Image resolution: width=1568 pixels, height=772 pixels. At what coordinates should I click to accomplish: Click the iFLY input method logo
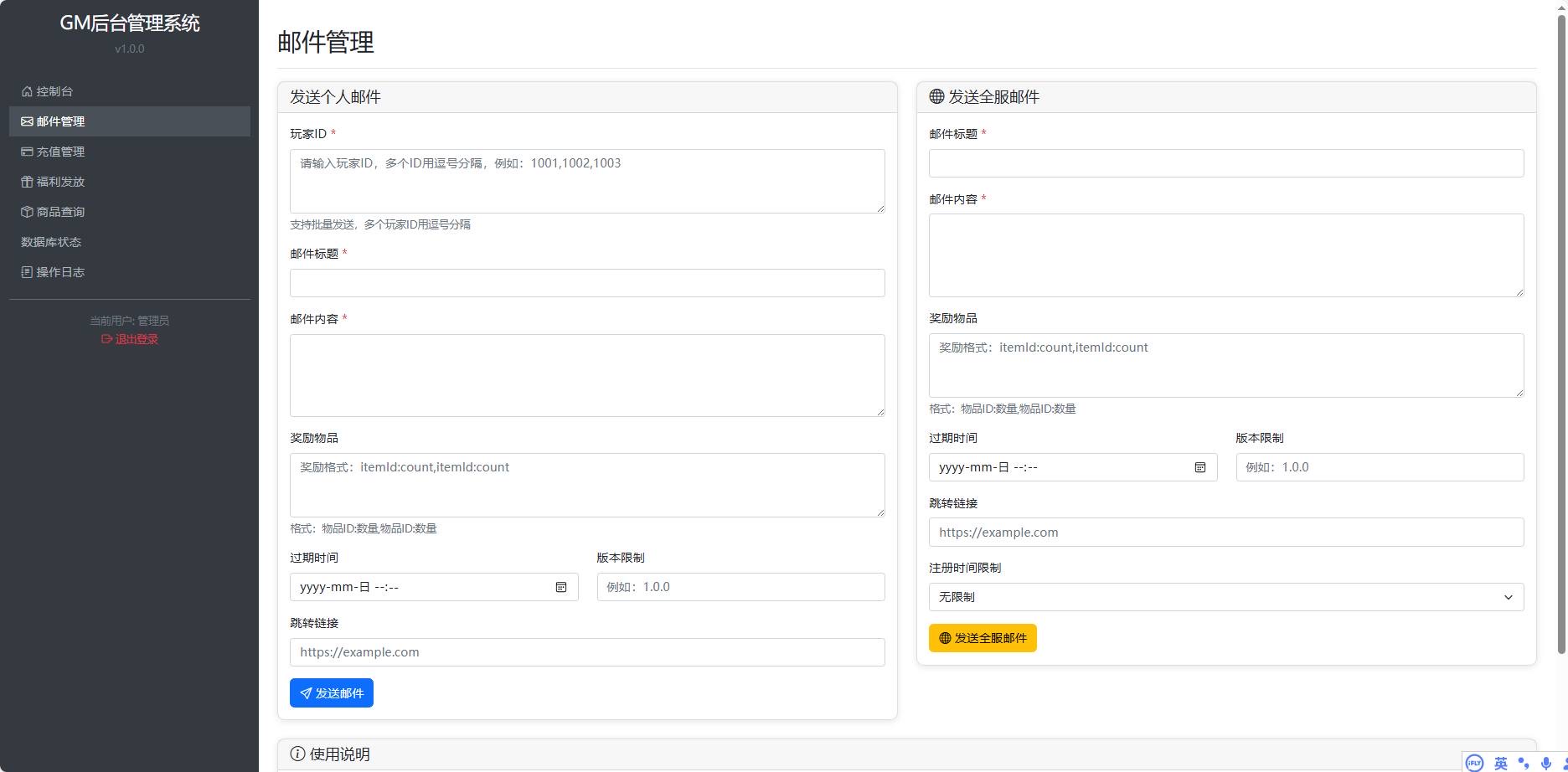[1475, 763]
